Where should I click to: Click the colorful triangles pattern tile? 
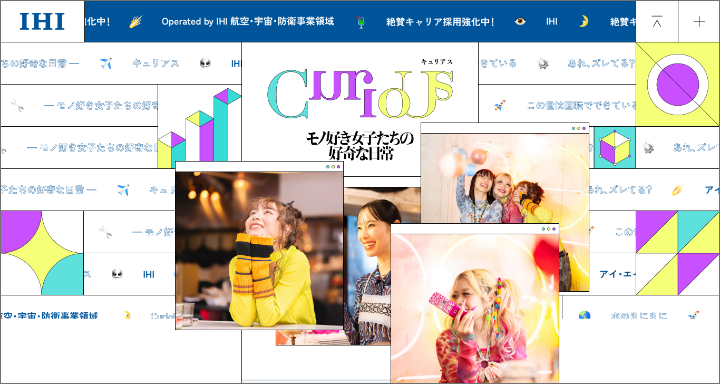(677, 253)
